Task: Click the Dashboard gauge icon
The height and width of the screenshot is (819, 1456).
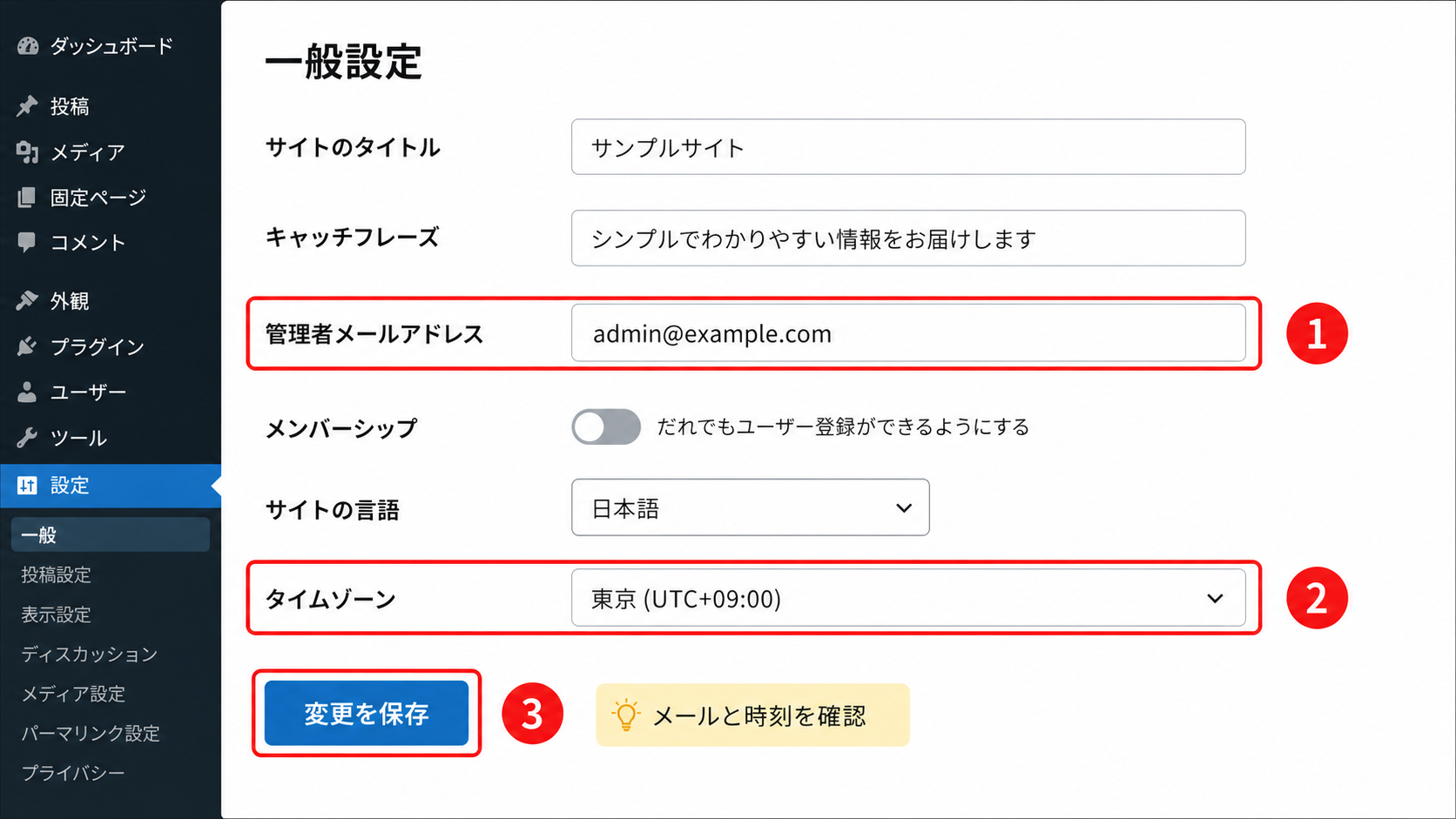Action: 28,46
